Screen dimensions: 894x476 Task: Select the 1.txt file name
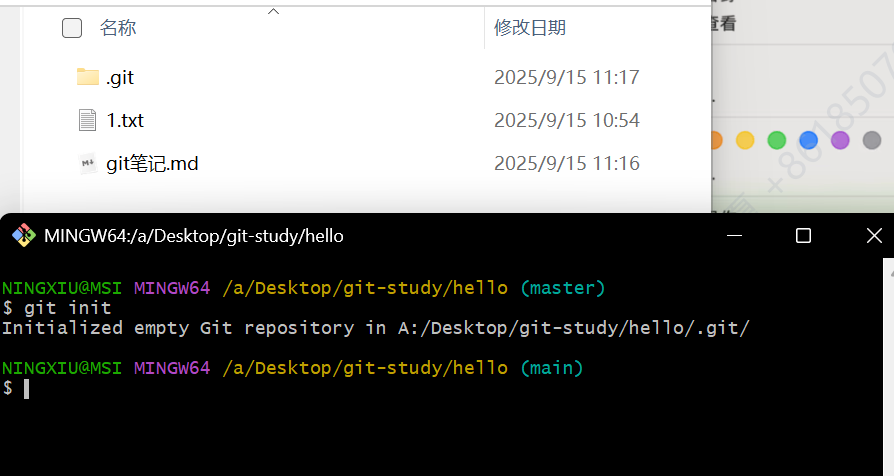point(125,120)
